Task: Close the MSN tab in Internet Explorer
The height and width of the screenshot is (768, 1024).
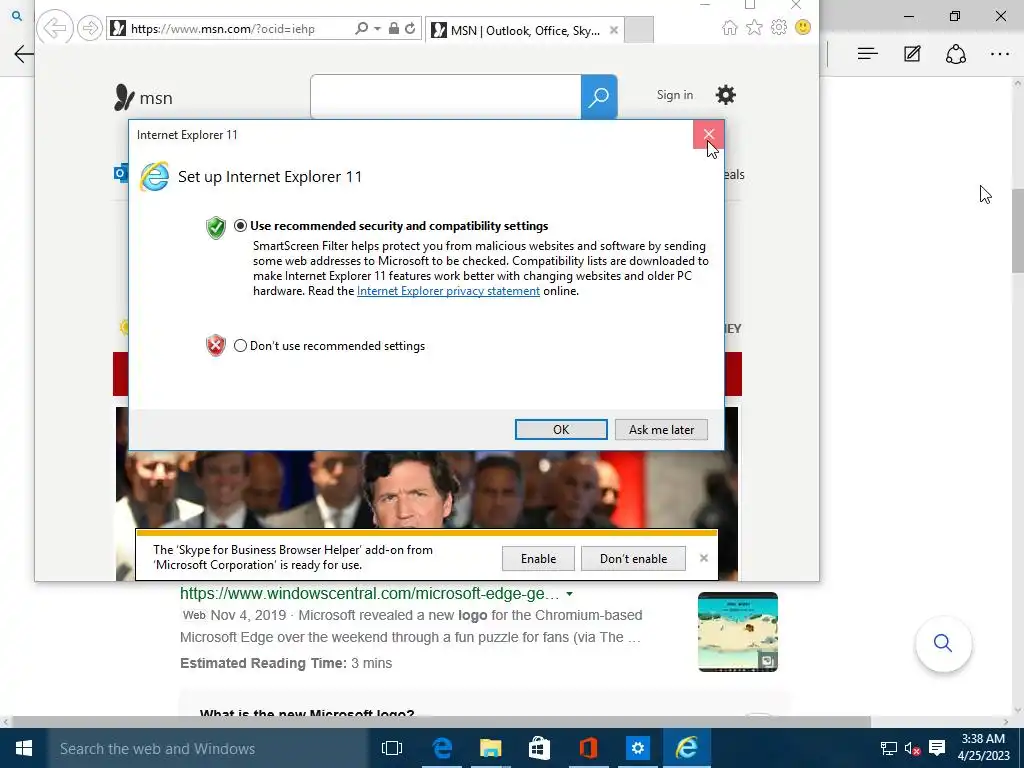Action: (614, 30)
